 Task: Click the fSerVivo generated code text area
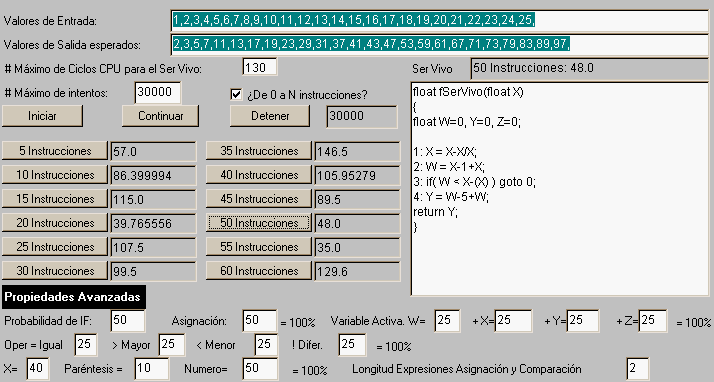click(560, 189)
